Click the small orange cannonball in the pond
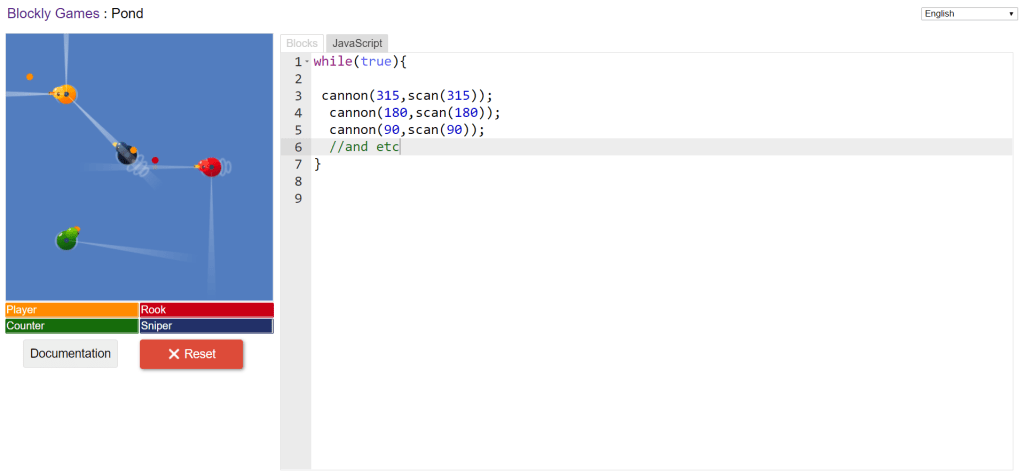The height and width of the screenshot is (473, 1024). pos(30,77)
